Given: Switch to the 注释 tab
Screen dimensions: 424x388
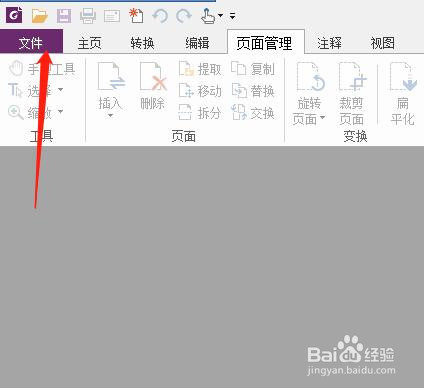Looking at the screenshot, I should [329, 43].
